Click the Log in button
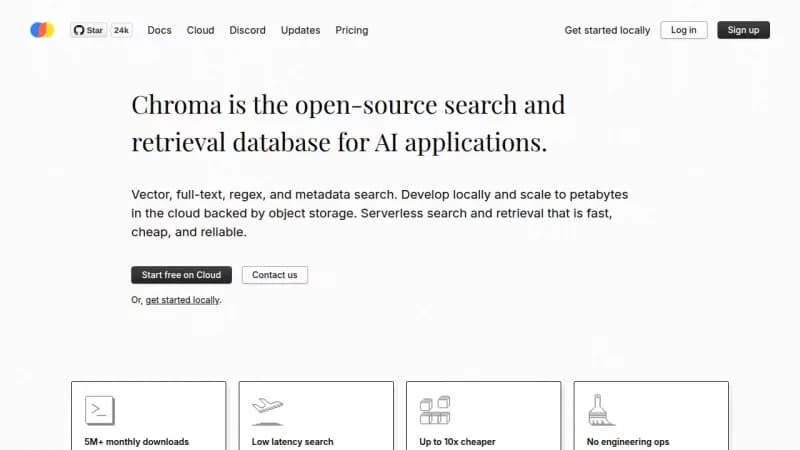This screenshot has width=800, height=450. coord(684,30)
